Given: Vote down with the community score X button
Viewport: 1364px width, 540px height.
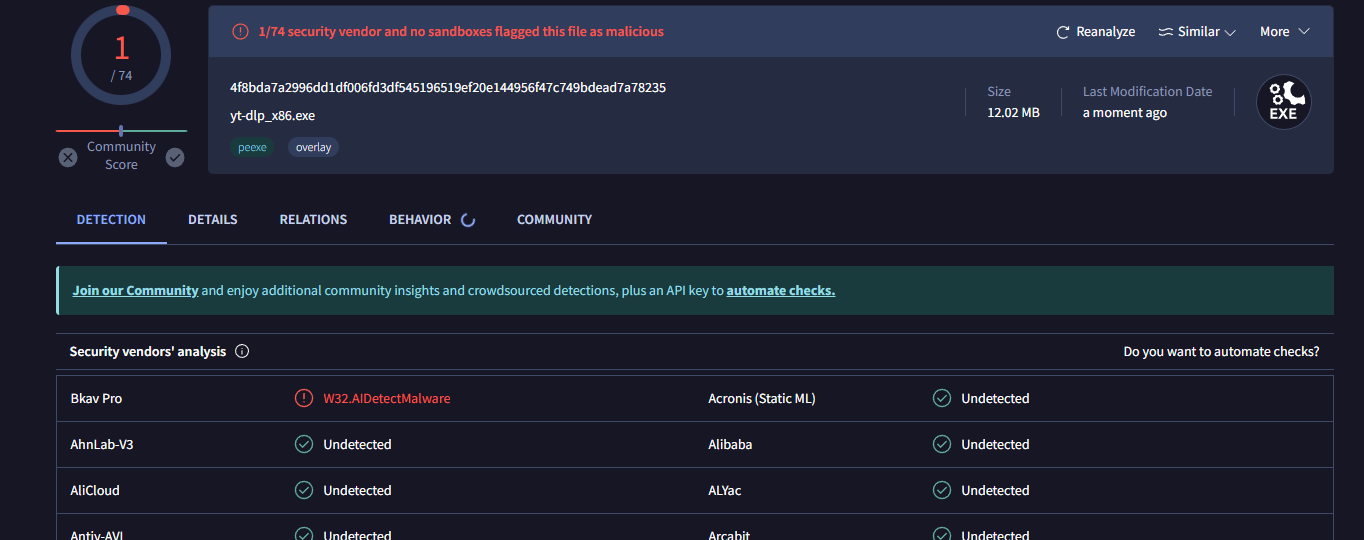Looking at the screenshot, I should 68,157.
